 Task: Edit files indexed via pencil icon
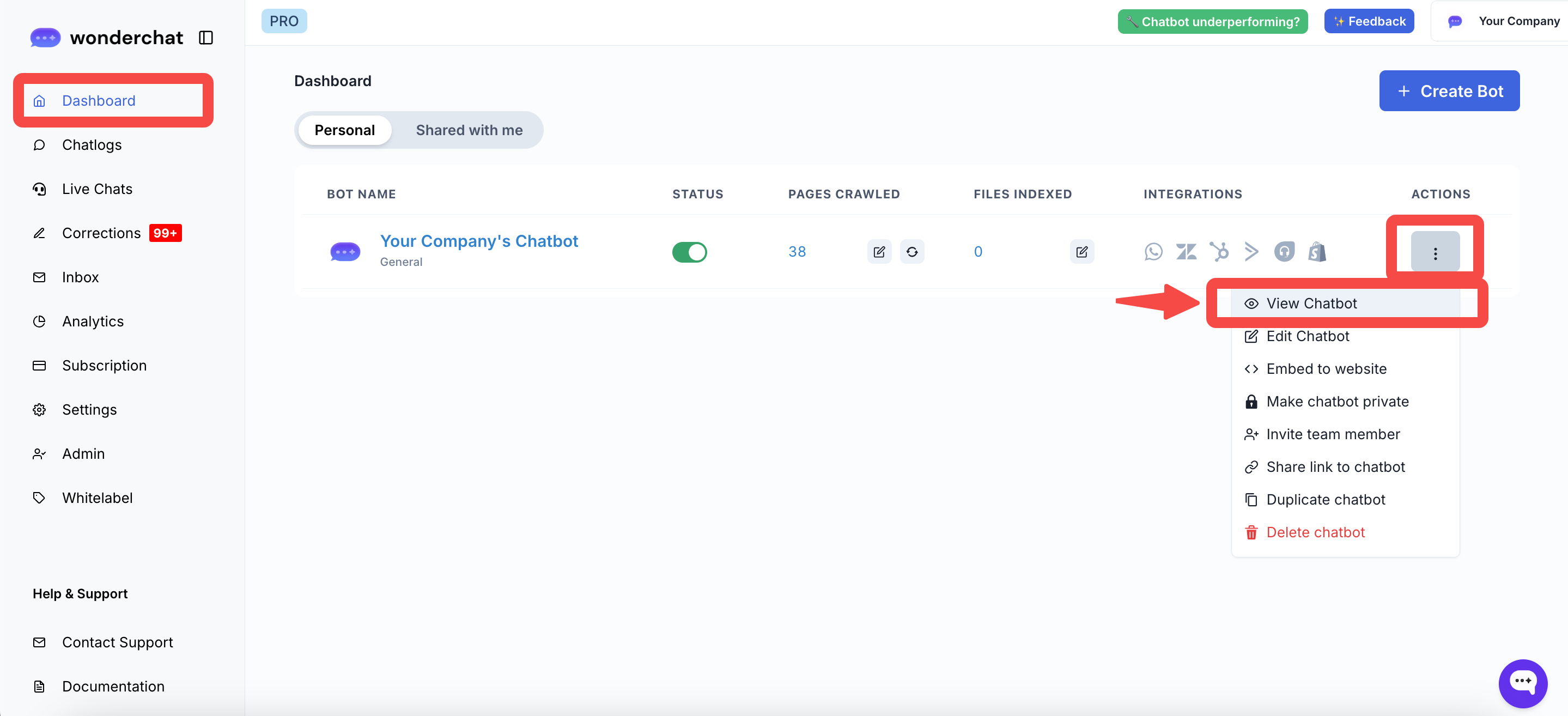(1081, 251)
